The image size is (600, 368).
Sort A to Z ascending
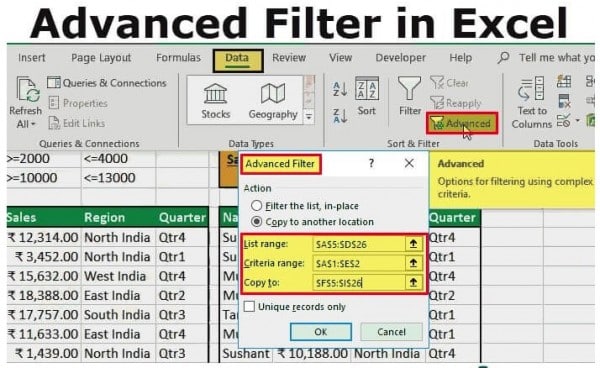[x=340, y=89]
